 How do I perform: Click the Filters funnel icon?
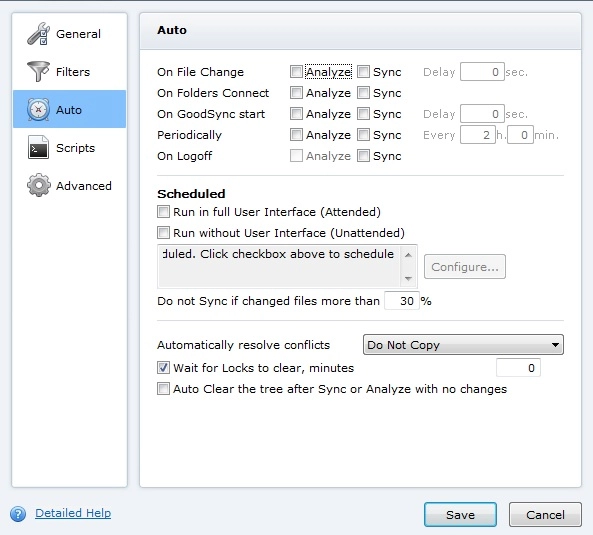coord(38,71)
